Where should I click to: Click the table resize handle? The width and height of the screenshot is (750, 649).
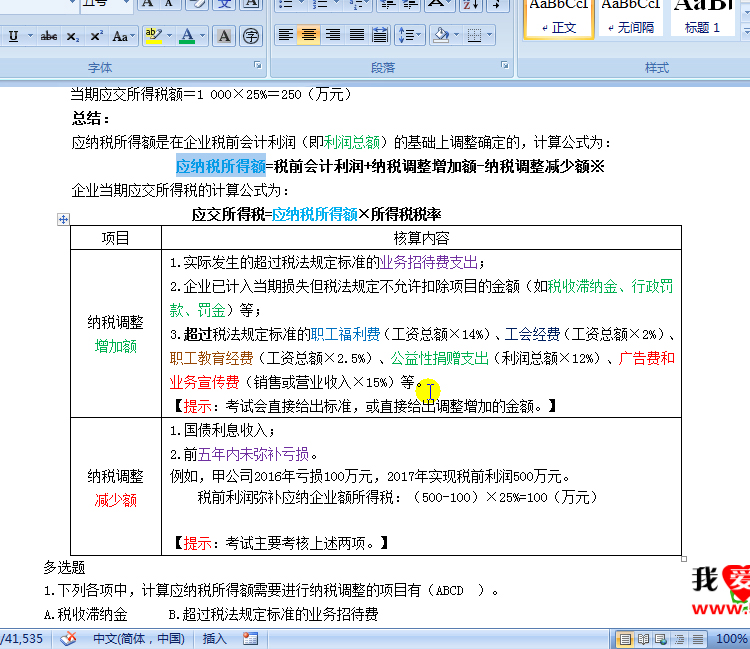tap(684, 559)
